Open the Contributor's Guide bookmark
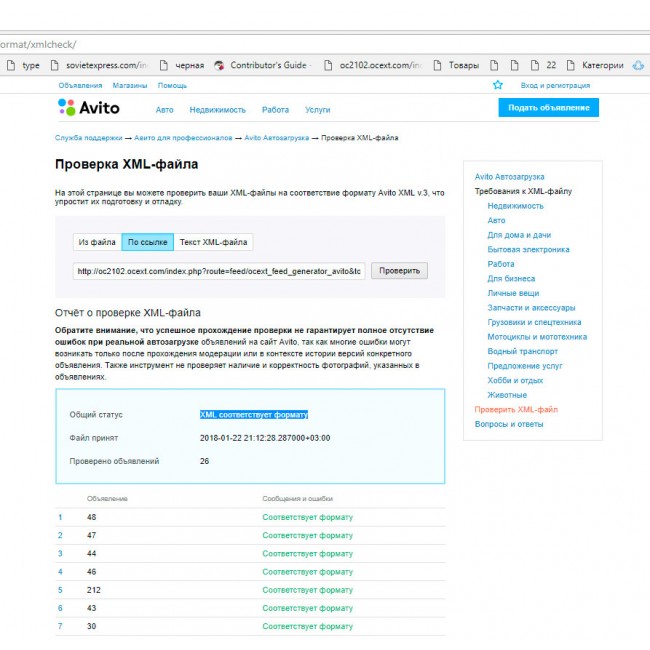This screenshot has width=650, height=650. [x=262, y=66]
